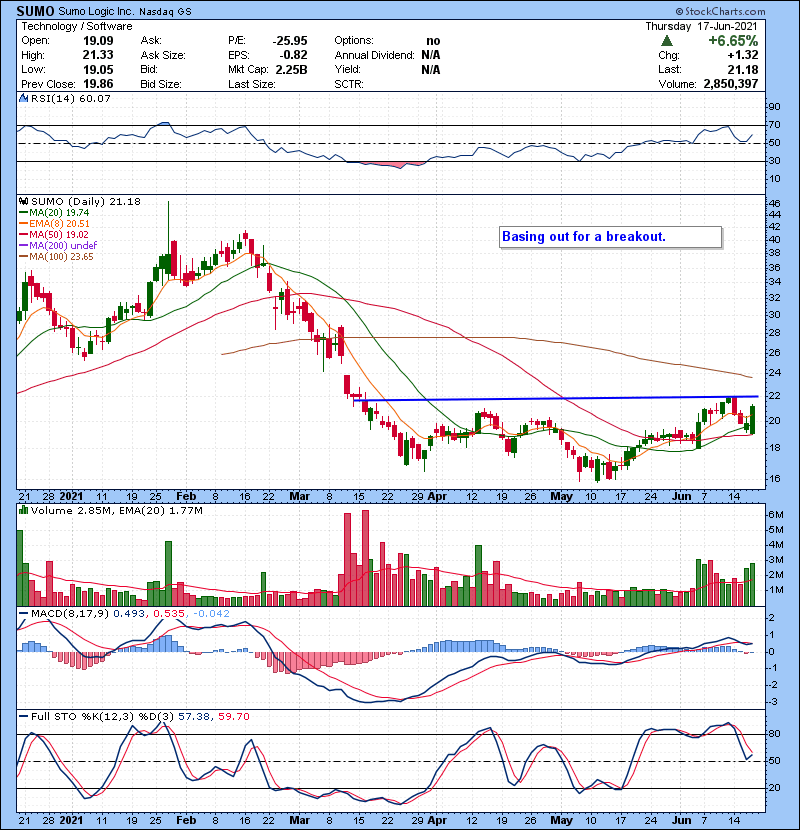This screenshot has height=830, width=800.
Task: Click the MACD signal value 0.535
Action: click(x=169, y=613)
